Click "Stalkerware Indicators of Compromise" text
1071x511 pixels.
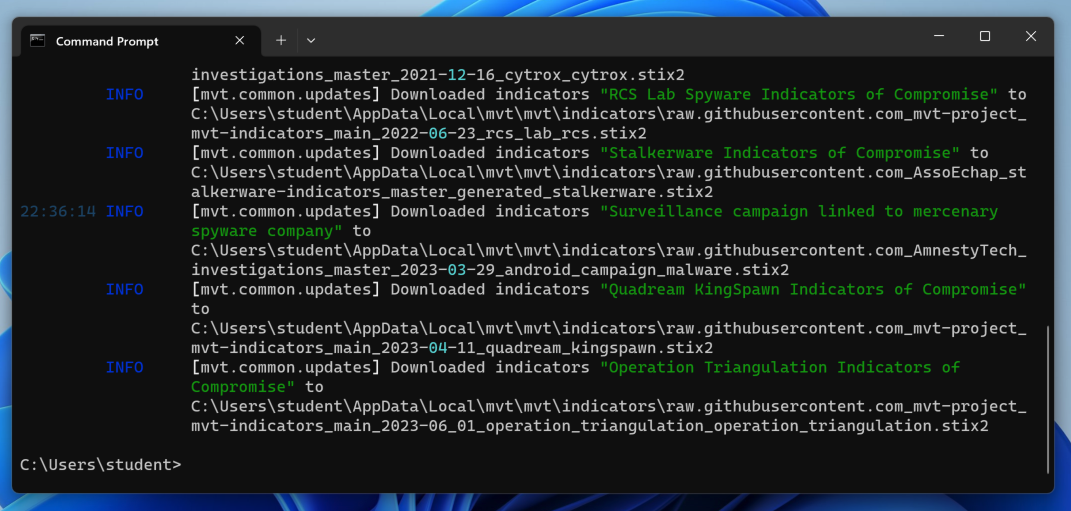[x=780, y=153]
